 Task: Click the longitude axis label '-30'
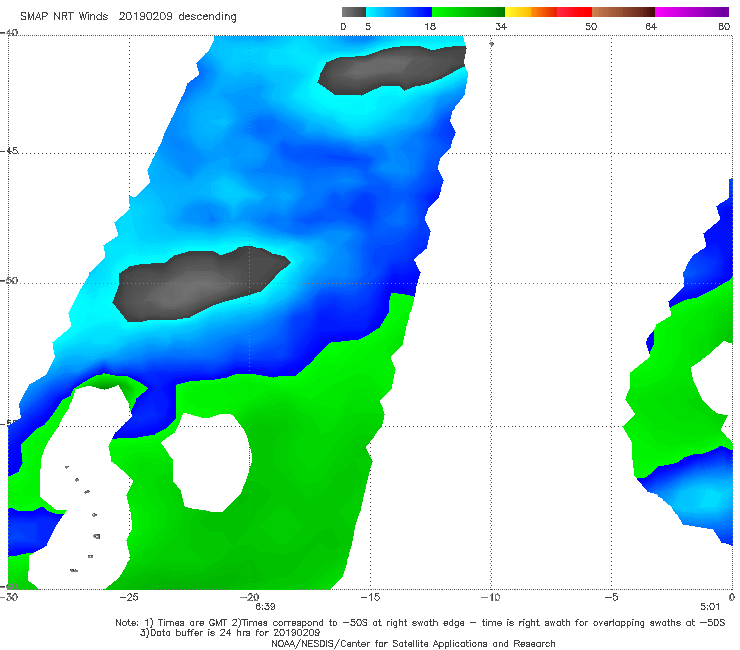9,597
